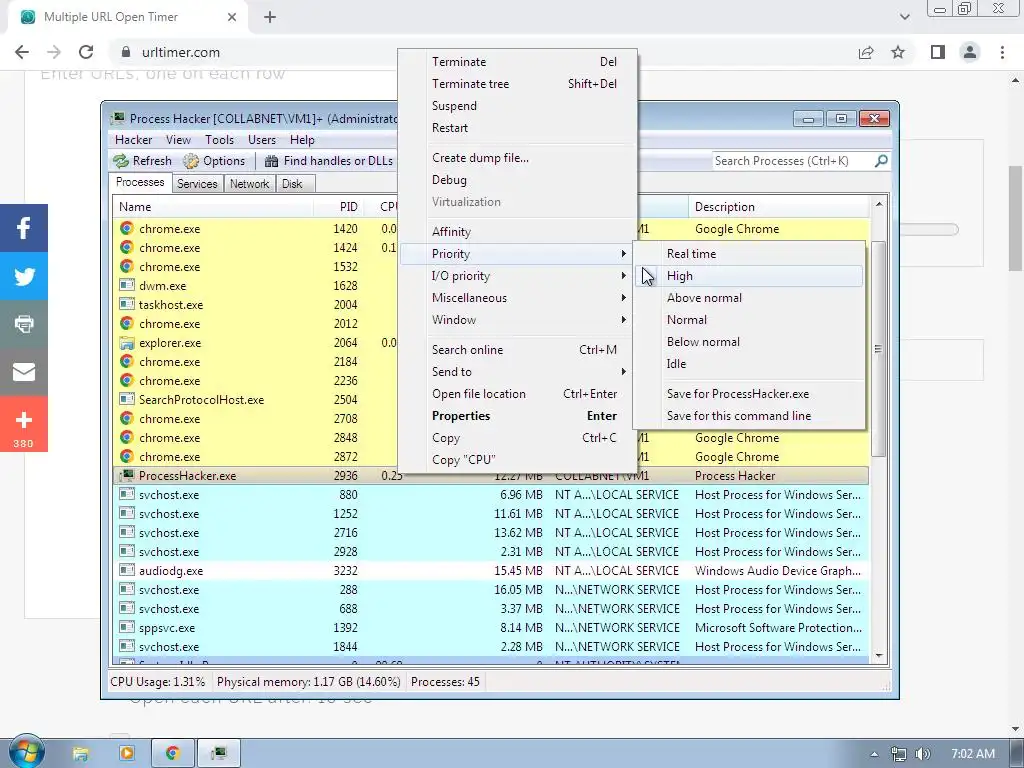Image resolution: width=1024 pixels, height=768 pixels.
Task: Bookmark the page with star icon
Action: pos(898,52)
